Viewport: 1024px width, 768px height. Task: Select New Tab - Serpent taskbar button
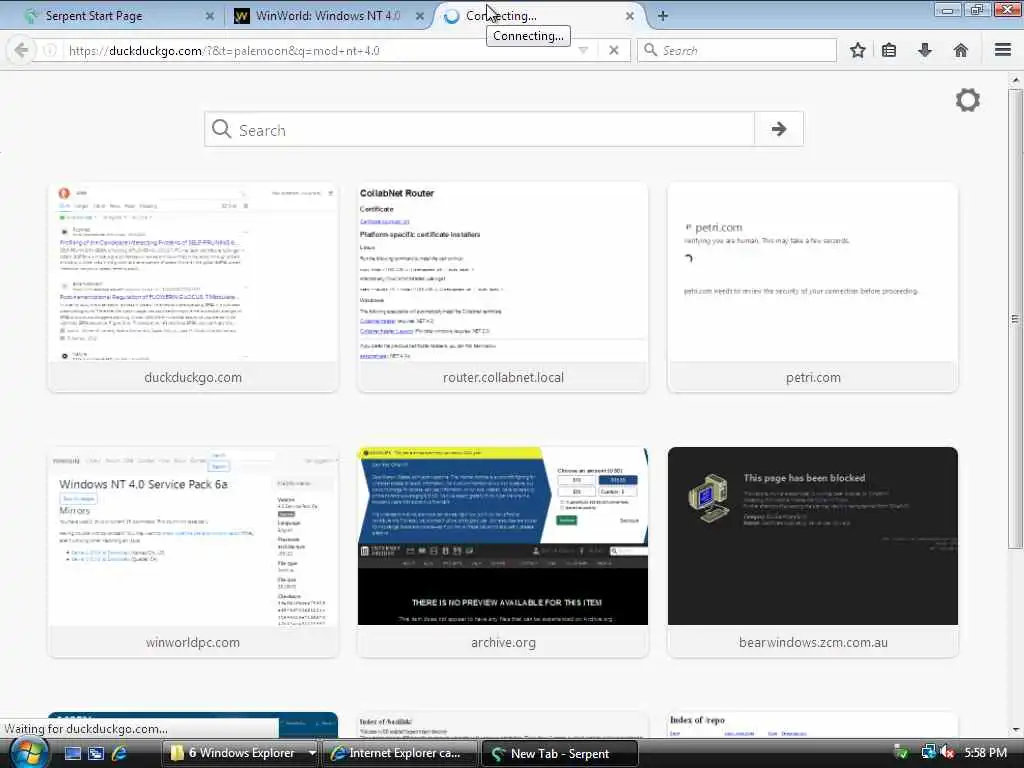559,753
